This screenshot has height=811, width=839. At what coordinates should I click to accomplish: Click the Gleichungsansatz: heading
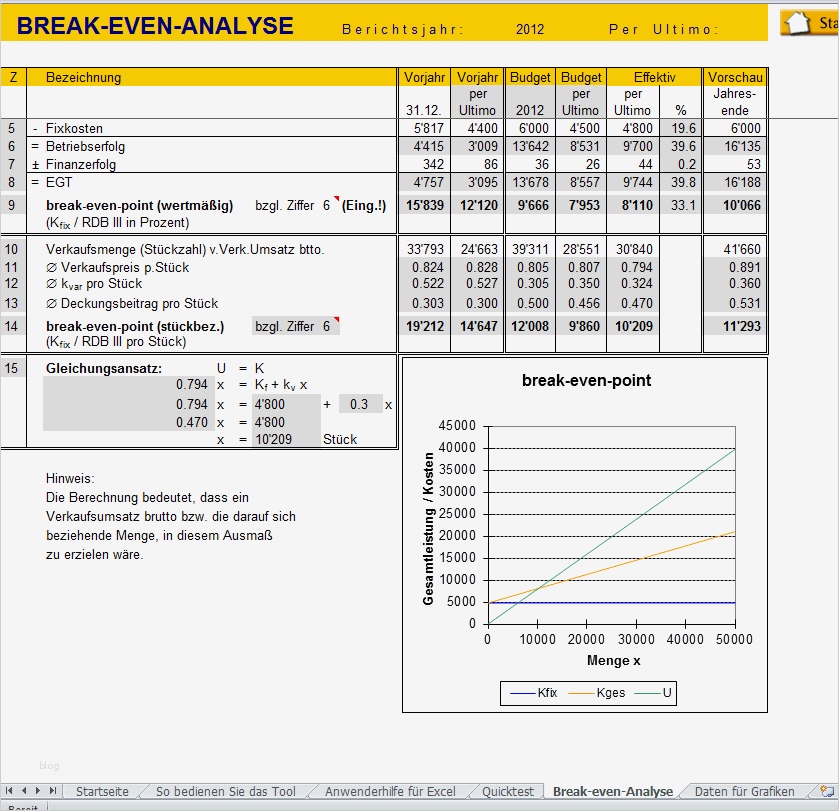pos(104,369)
